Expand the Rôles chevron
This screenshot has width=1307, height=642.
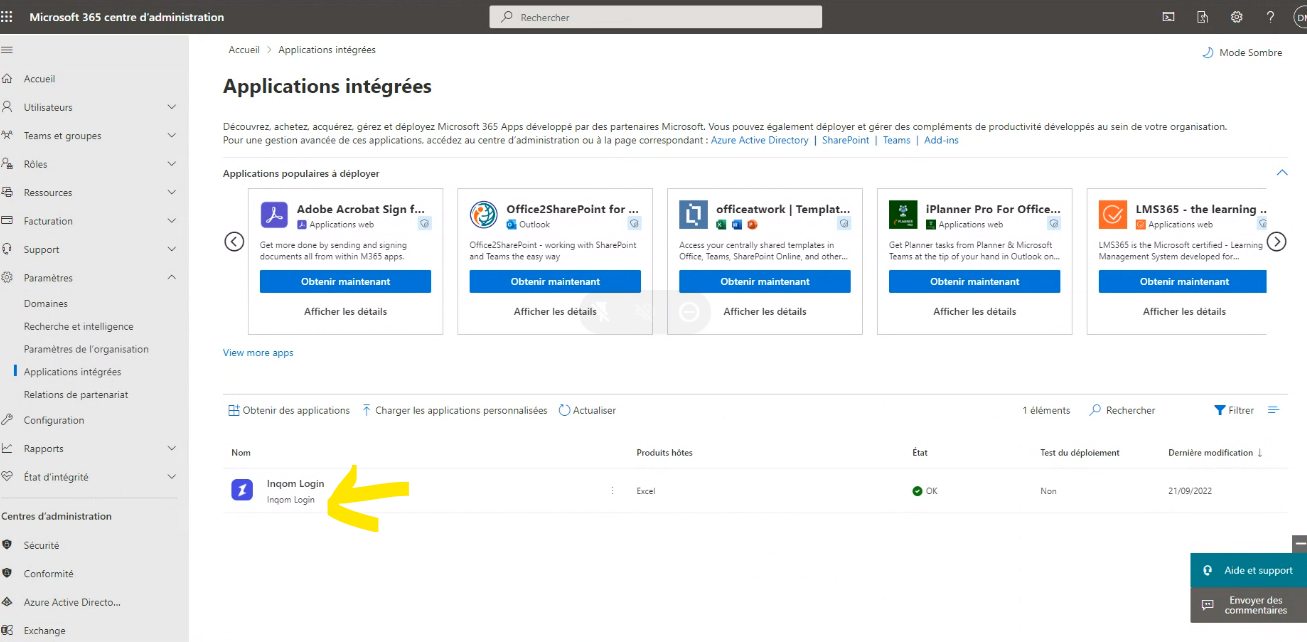(172, 164)
